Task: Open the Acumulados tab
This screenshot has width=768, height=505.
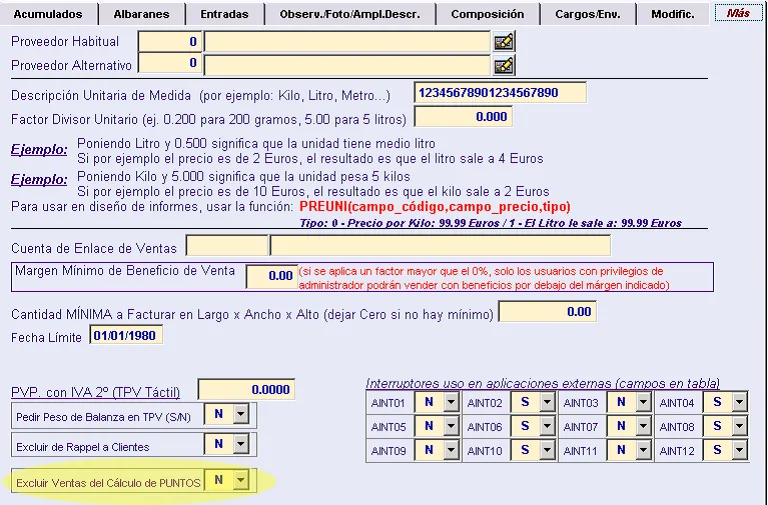Action: 48,14
